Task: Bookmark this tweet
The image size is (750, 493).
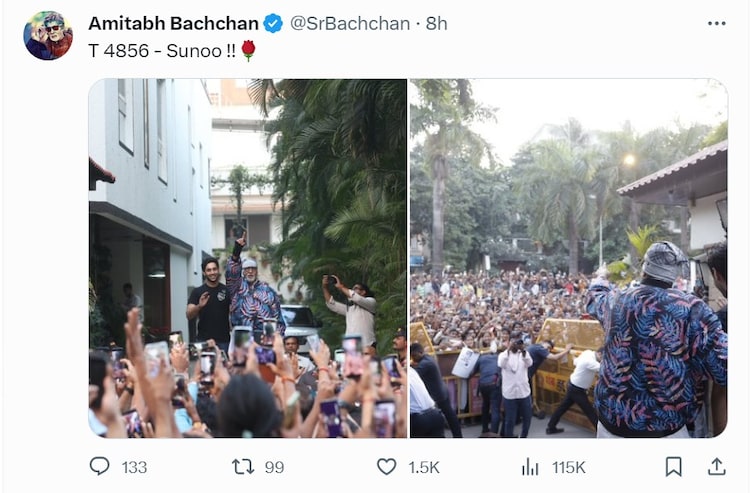Action: coord(673,467)
